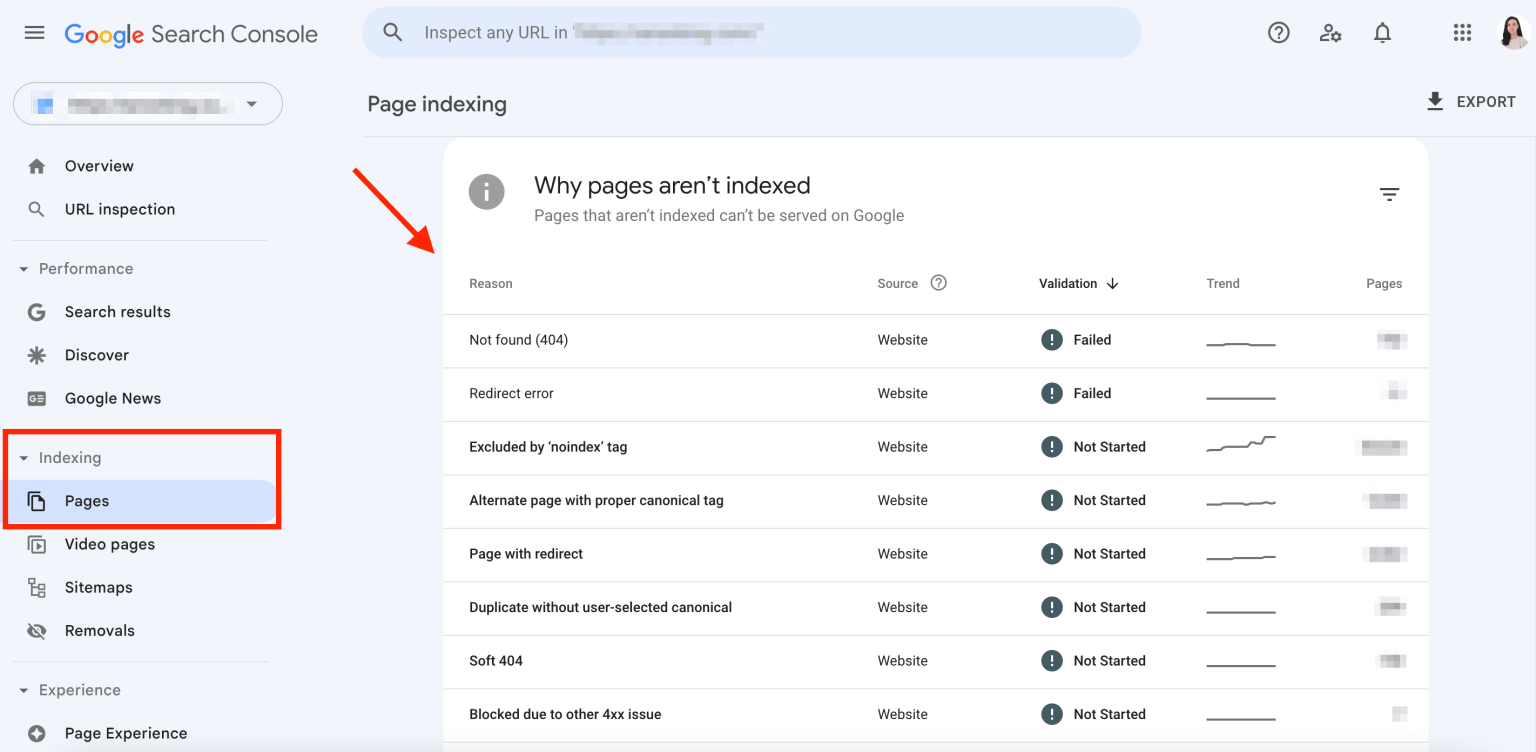
Task: Click the status icon in Soft 404 row
Action: [x=1051, y=661]
